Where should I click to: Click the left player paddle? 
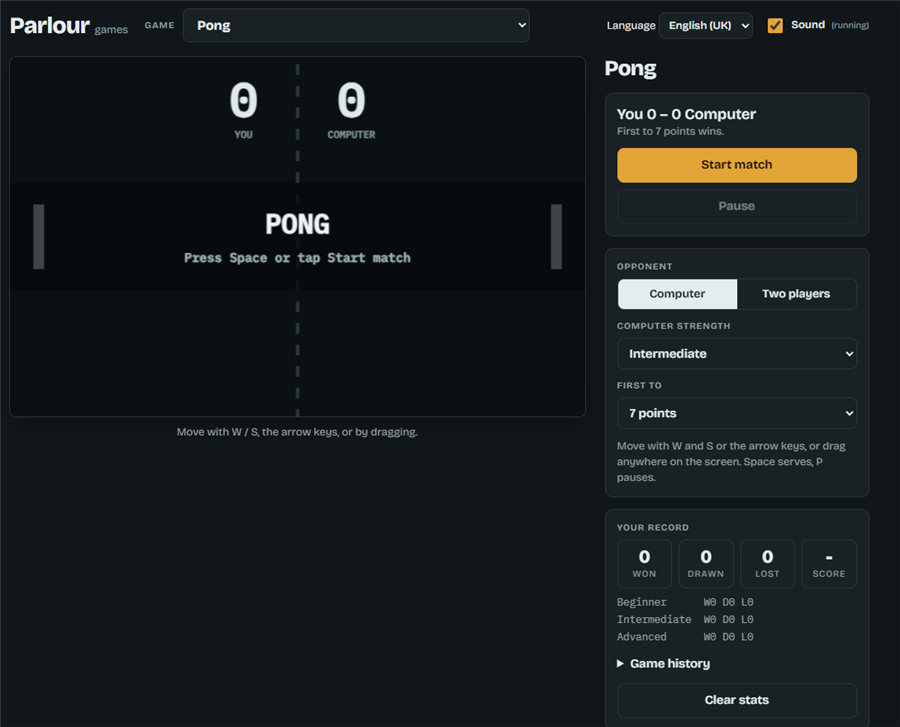click(x=38, y=236)
